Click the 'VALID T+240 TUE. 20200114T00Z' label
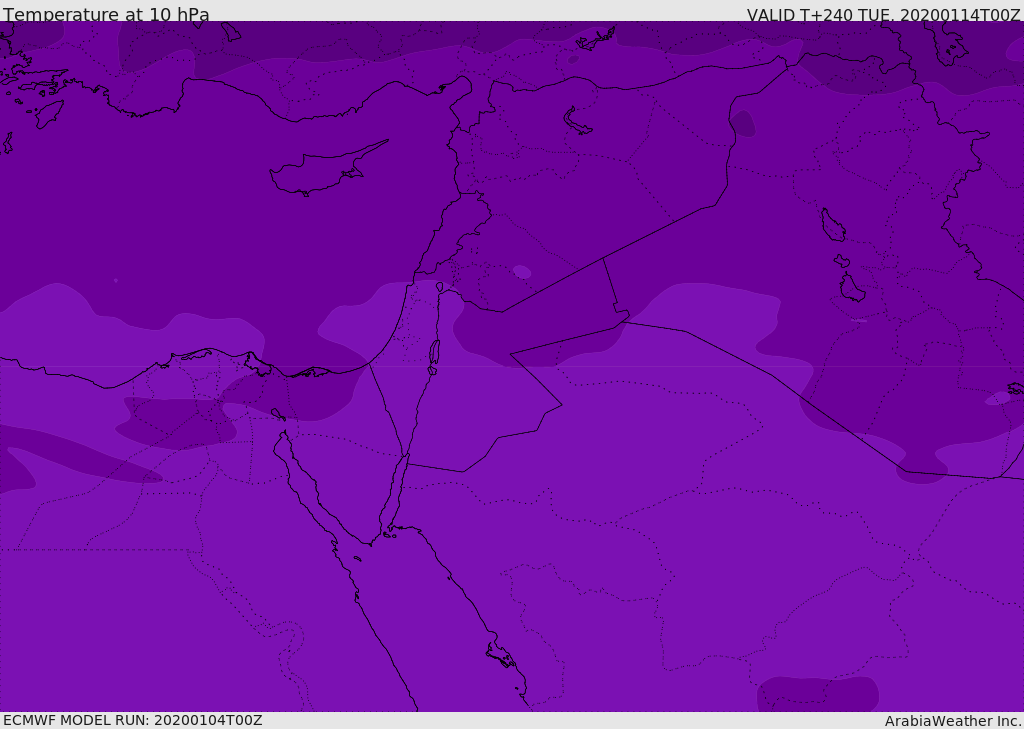Viewport: 1024px width, 729px height. [x=884, y=15]
